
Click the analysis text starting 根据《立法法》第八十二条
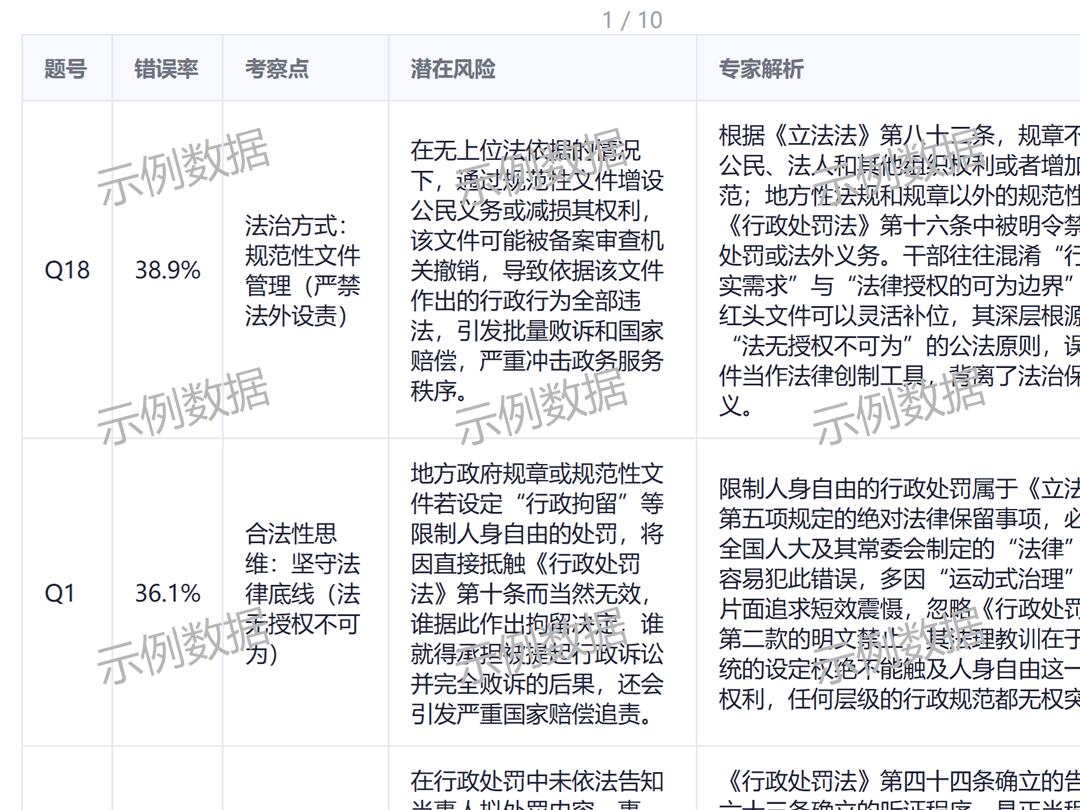pyautogui.click(x=899, y=270)
